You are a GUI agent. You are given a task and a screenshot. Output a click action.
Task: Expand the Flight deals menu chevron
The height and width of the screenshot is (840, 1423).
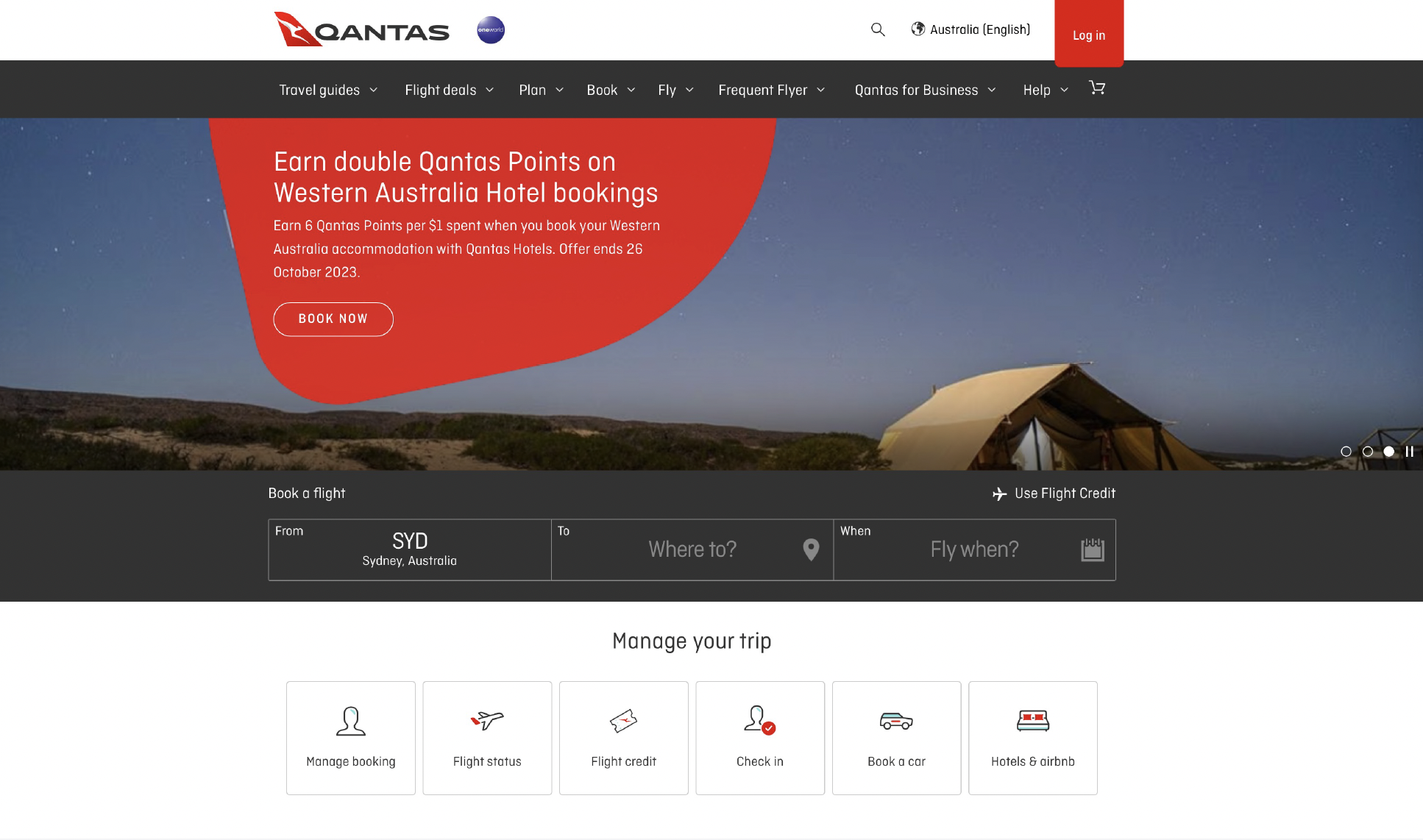[x=489, y=90]
